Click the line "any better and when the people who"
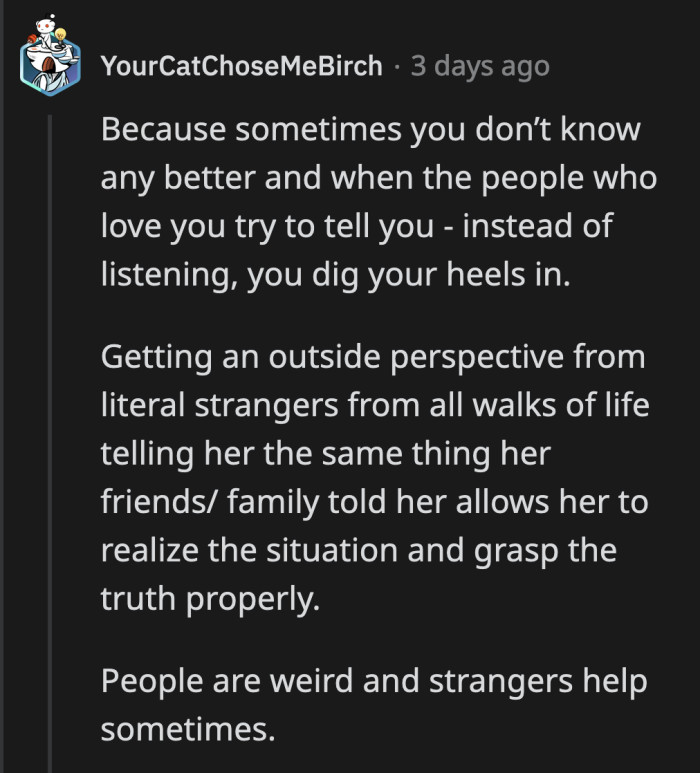Image resolution: width=700 pixels, height=773 pixels. tap(378, 179)
